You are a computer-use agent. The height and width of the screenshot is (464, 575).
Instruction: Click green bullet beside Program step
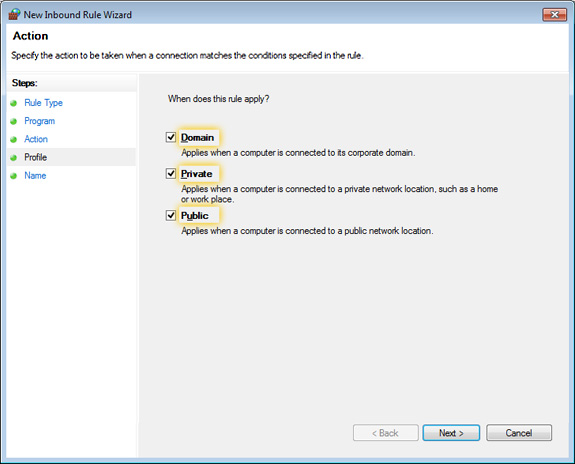14,121
